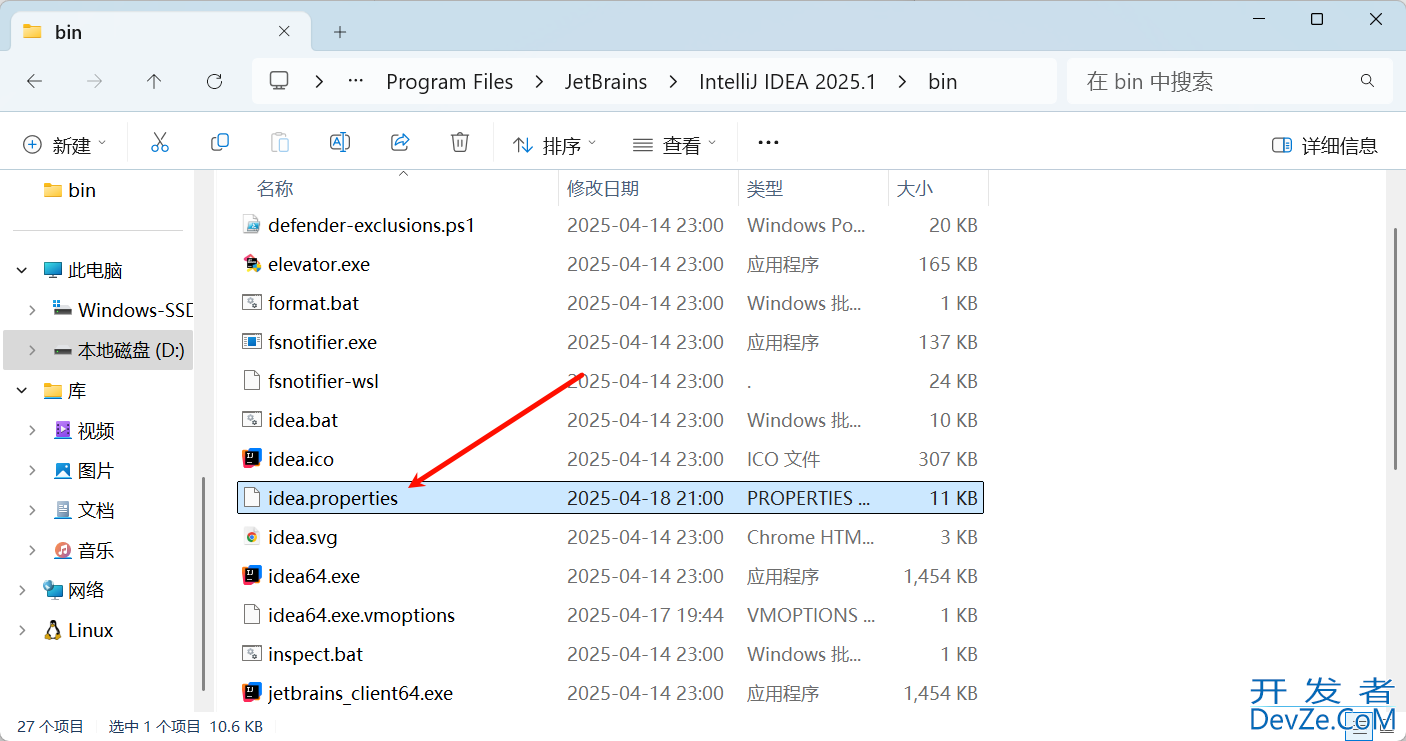Open the 文档 library in sidebar
Screen dimensions: 1406x741
point(85,510)
